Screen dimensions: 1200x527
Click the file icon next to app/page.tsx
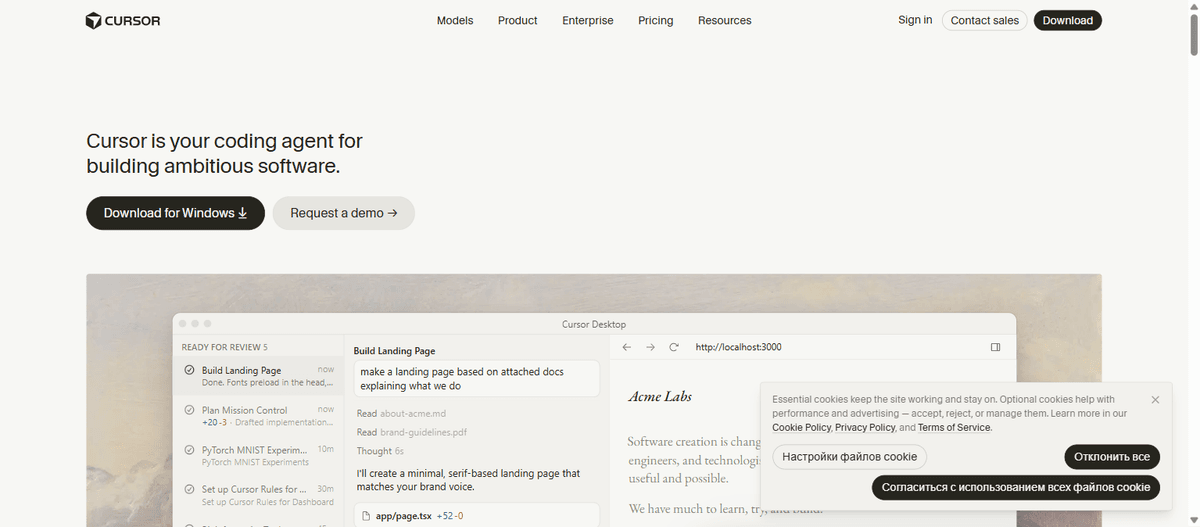point(366,516)
